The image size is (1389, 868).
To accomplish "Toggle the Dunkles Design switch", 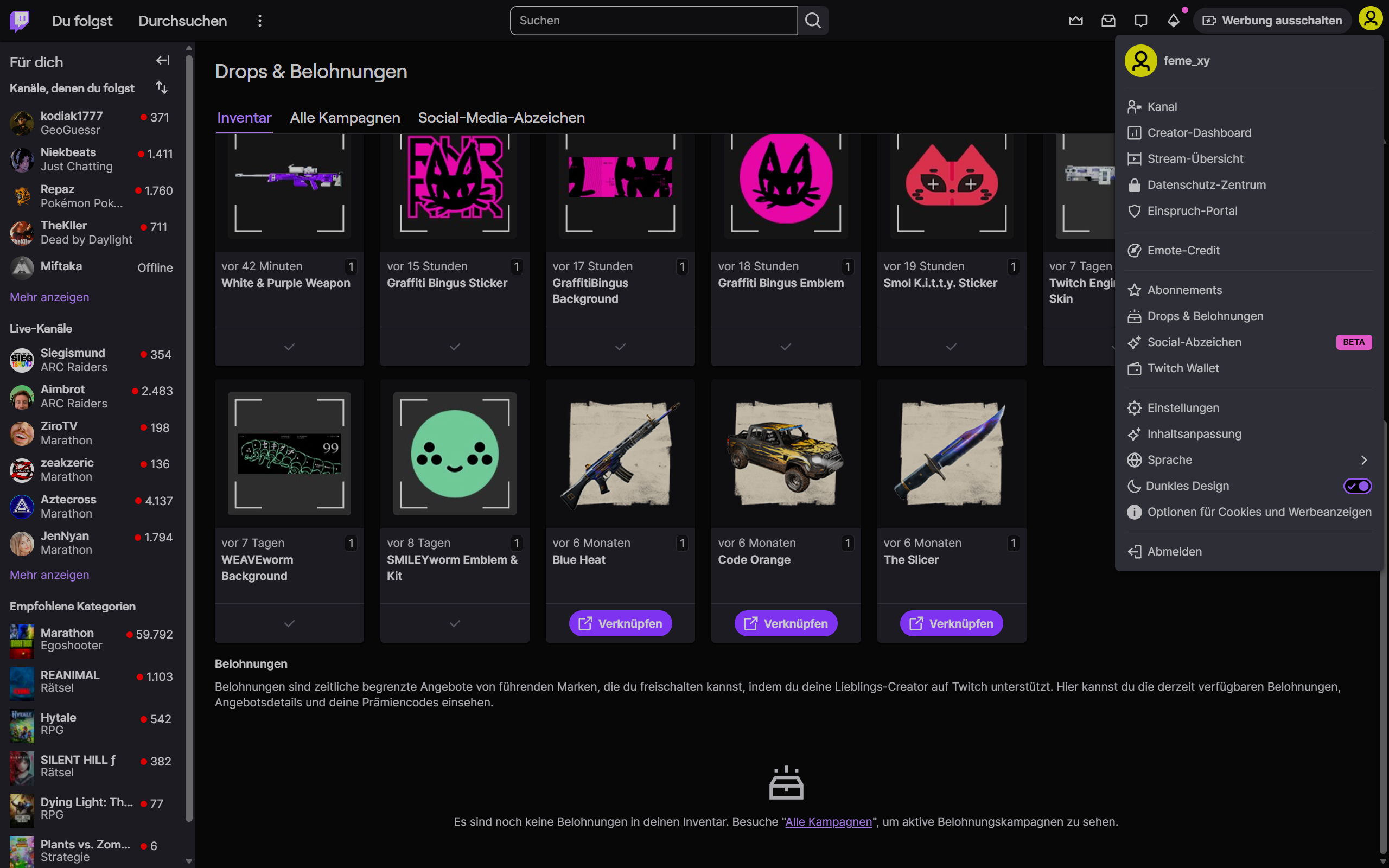I will [x=1357, y=486].
